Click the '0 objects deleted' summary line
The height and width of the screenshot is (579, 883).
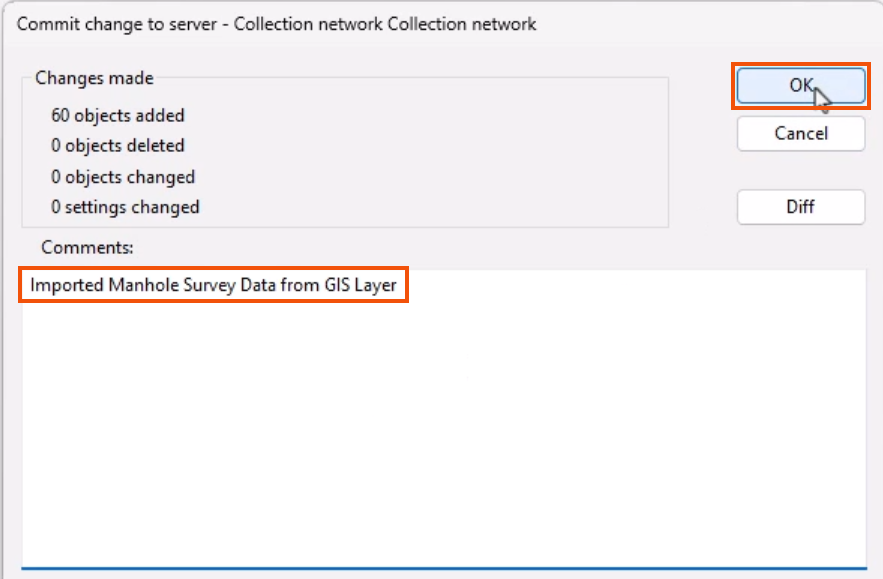click(116, 145)
